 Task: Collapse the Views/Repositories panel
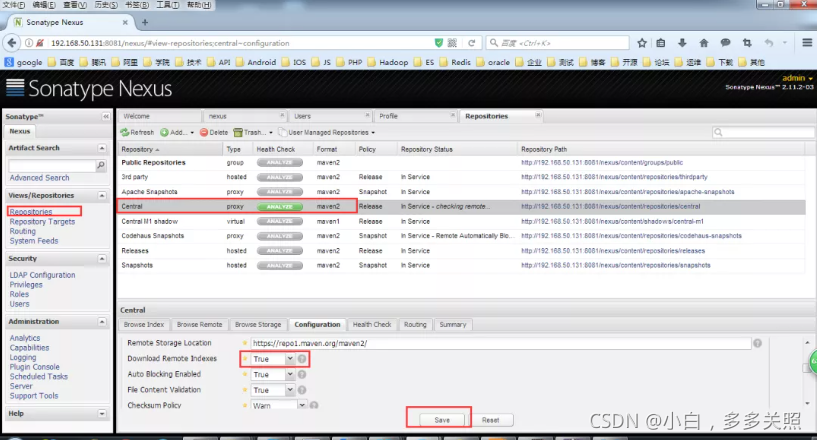[102, 195]
